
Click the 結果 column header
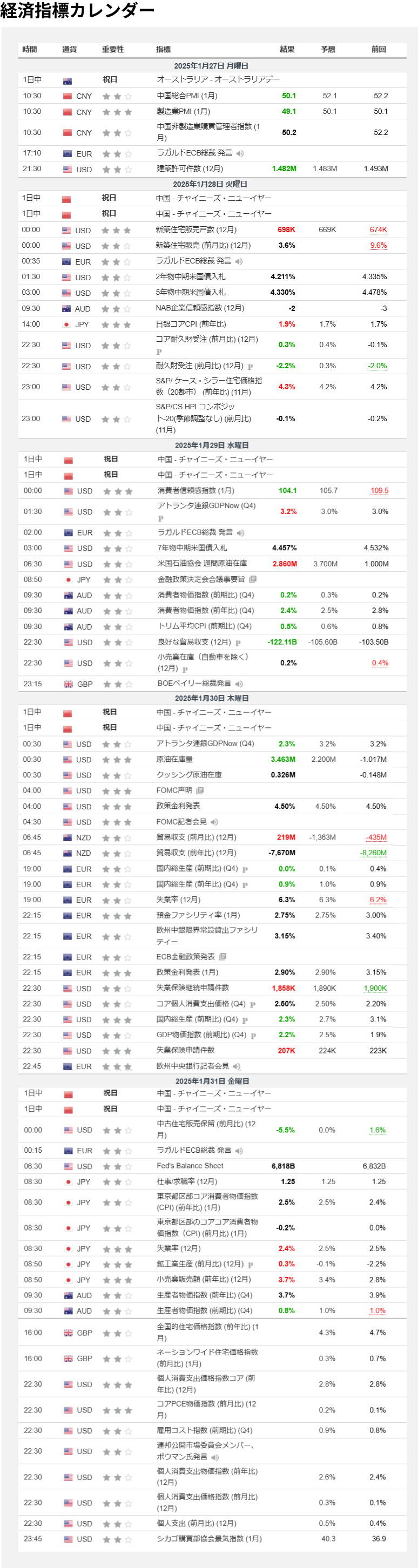[x=287, y=49]
